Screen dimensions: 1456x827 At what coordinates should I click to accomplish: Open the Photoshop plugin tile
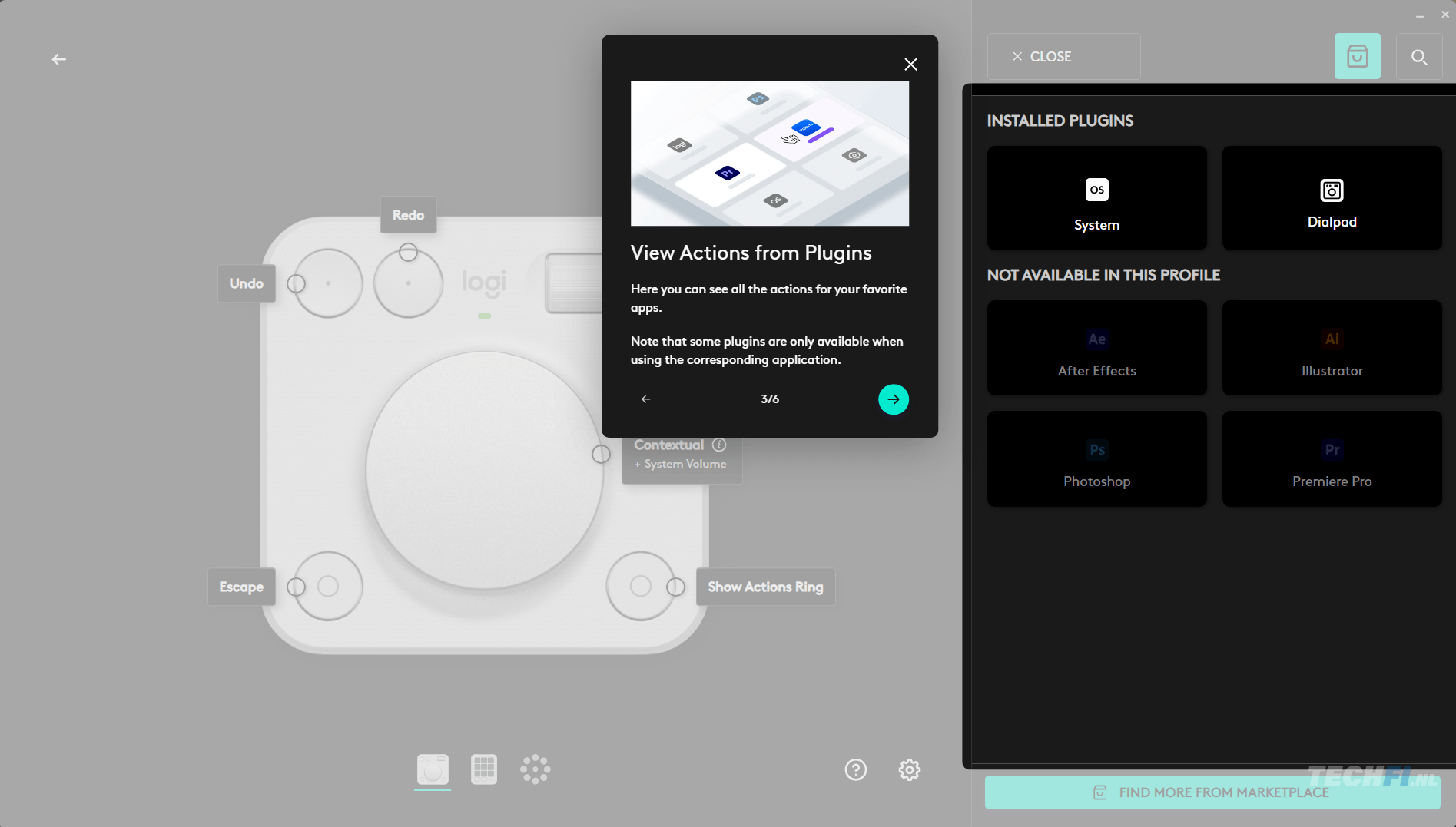1096,458
